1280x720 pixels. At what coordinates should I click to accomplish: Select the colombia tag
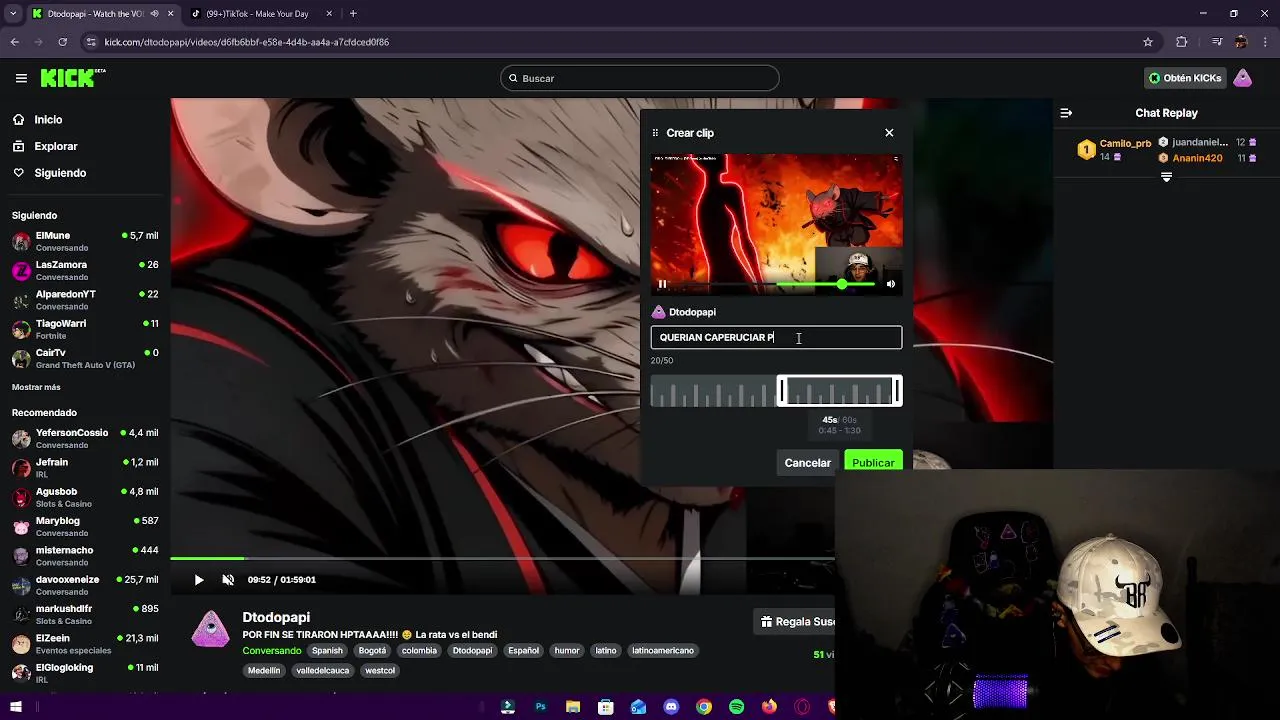click(419, 651)
